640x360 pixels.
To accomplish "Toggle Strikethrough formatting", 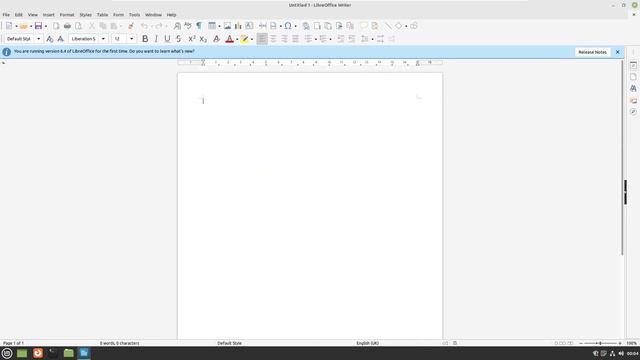I will (x=178, y=39).
